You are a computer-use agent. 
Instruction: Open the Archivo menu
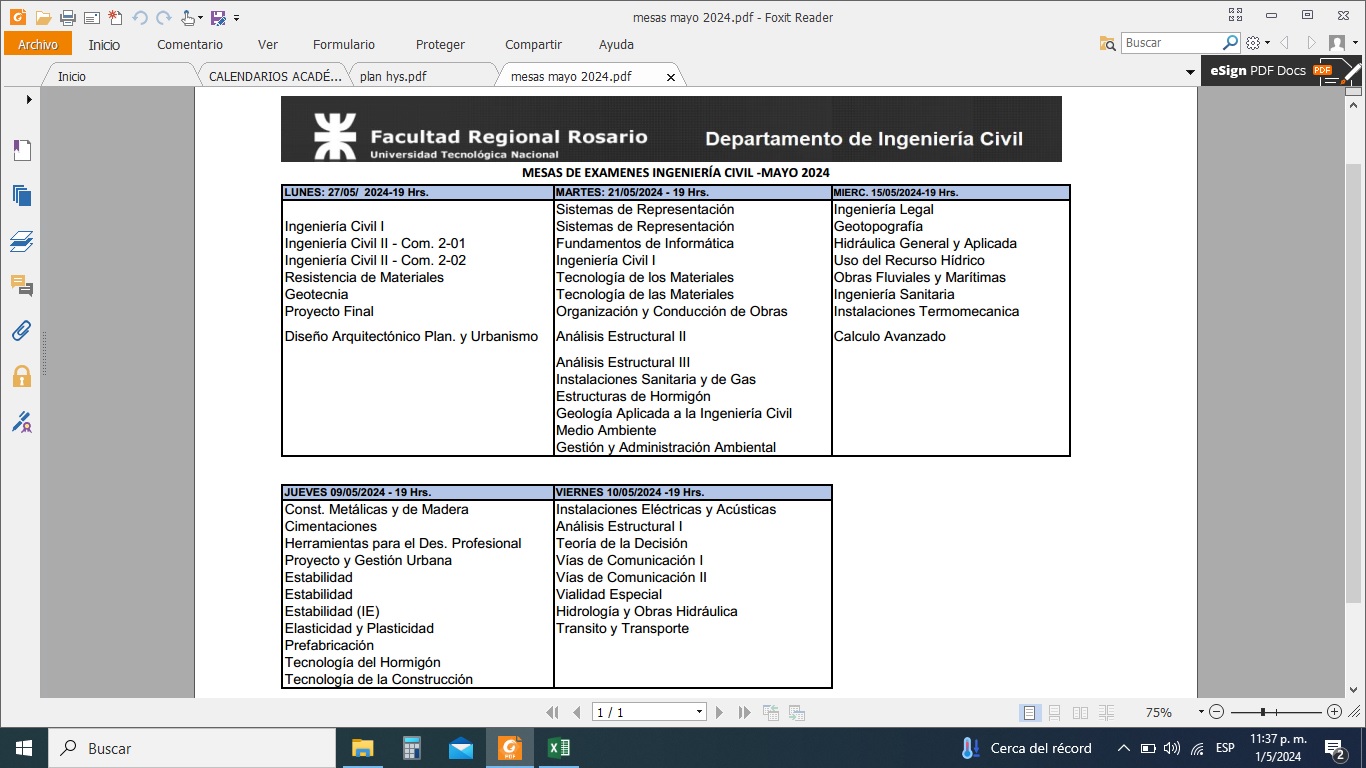[x=38, y=44]
